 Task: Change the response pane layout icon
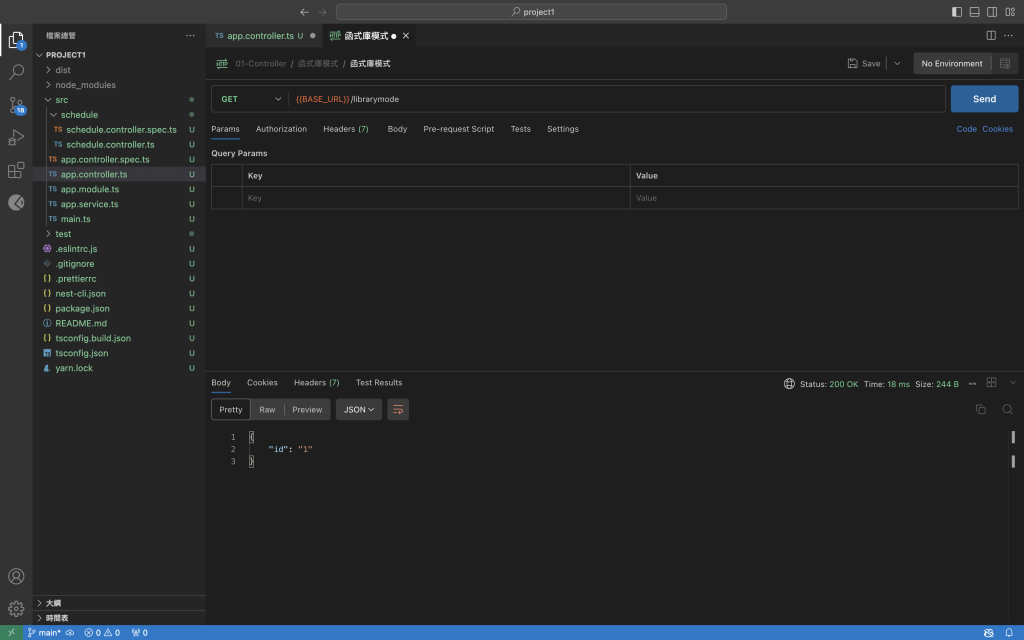[x=991, y=383]
